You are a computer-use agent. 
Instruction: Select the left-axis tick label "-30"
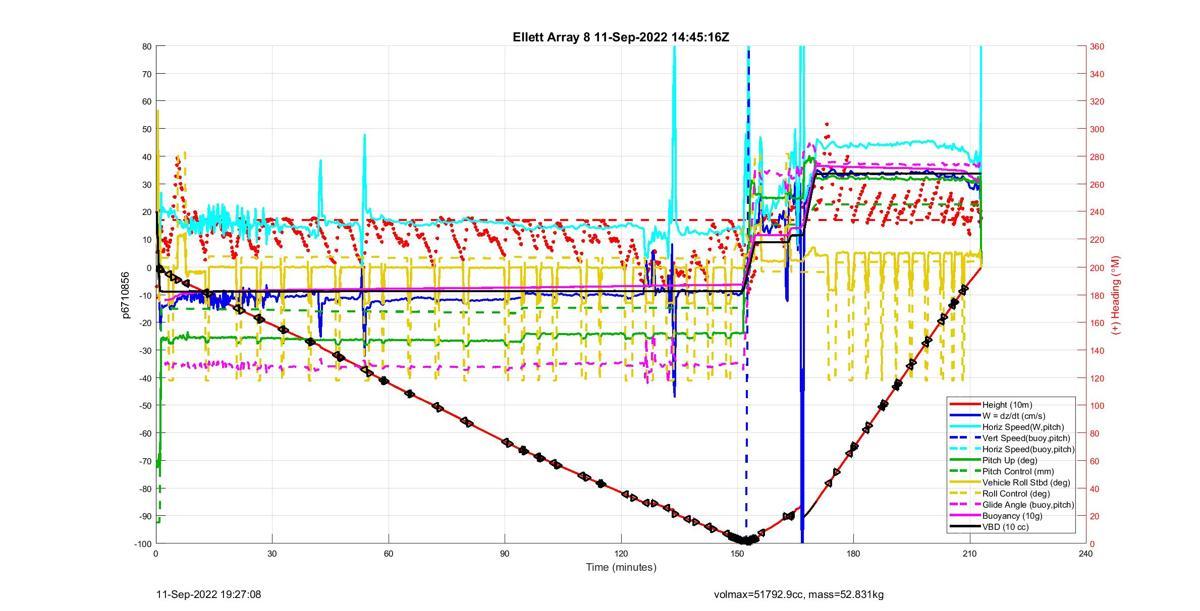[x=144, y=351]
